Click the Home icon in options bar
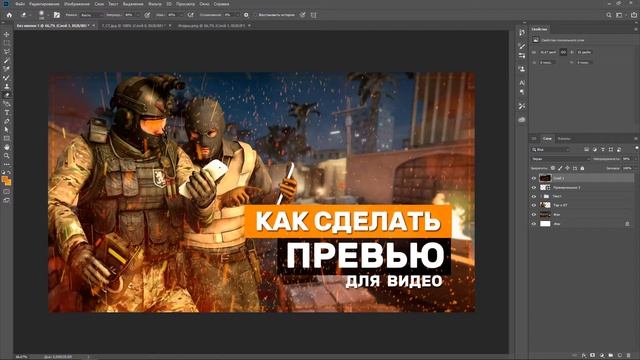Screen dimensions: 640x360 click(x=9, y=15)
